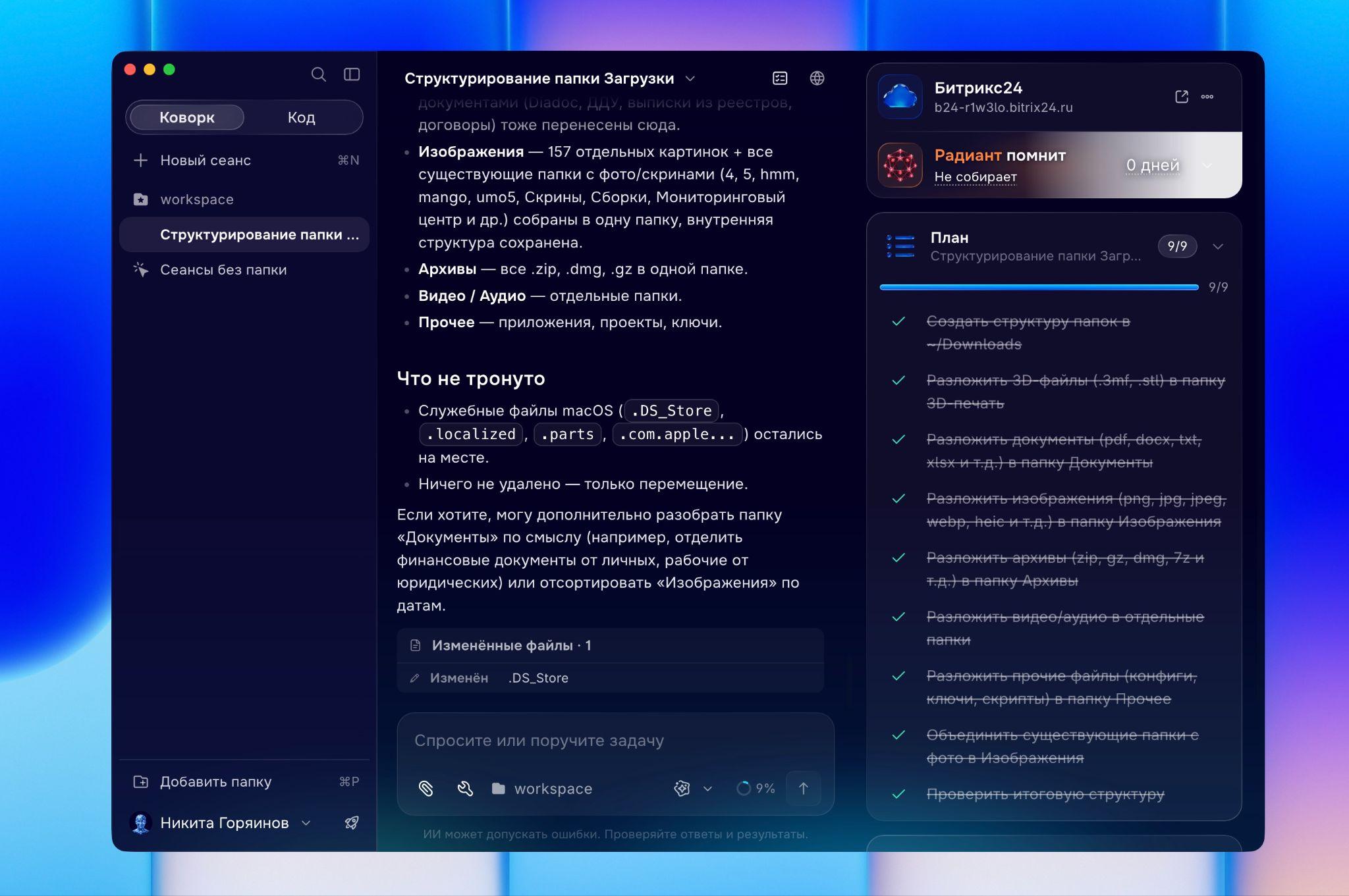
Task: Click checkmark for Разложить 3D-файлы task
Action: 898,381
